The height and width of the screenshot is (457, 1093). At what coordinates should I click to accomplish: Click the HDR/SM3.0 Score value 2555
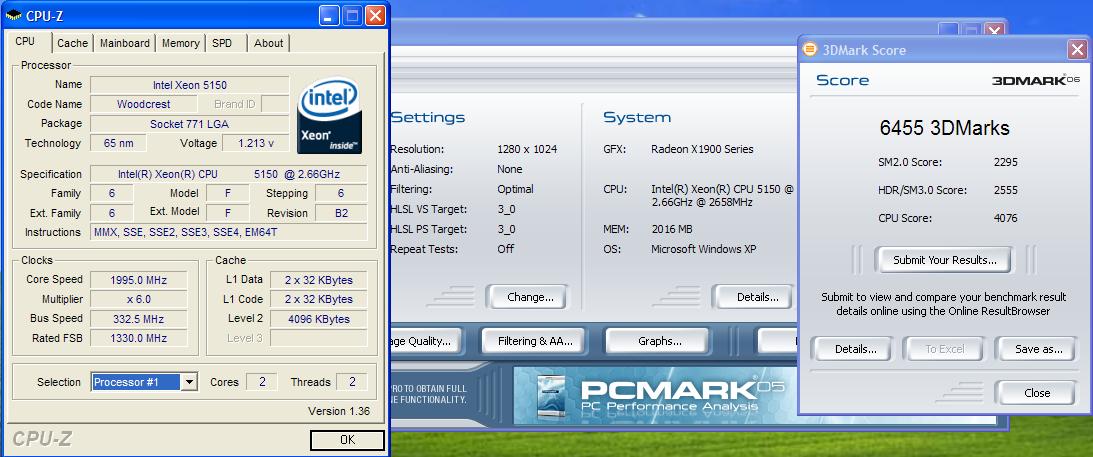(x=1006, y=190)
